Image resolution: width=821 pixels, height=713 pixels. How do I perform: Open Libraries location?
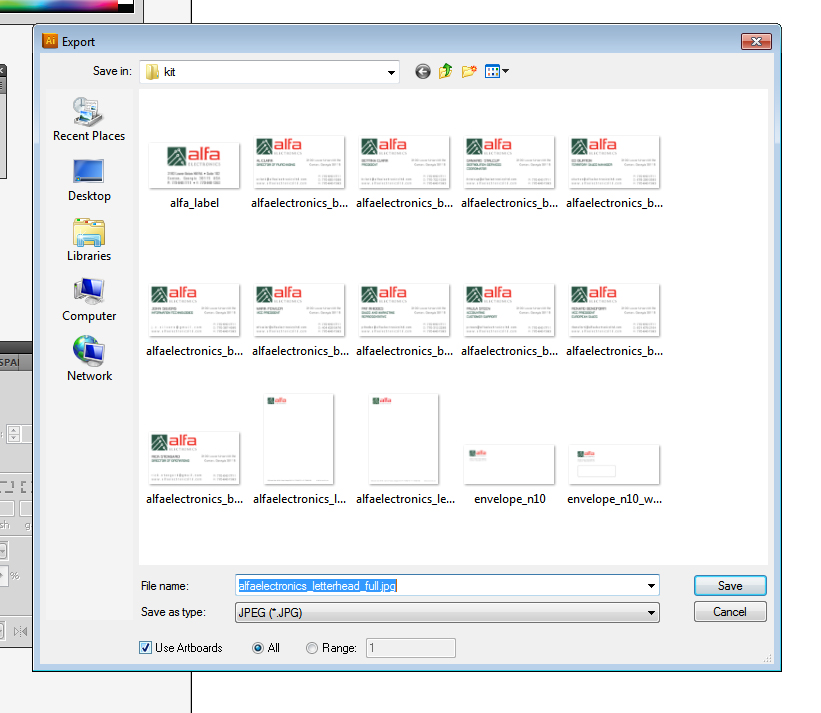[x=89, y=240]
